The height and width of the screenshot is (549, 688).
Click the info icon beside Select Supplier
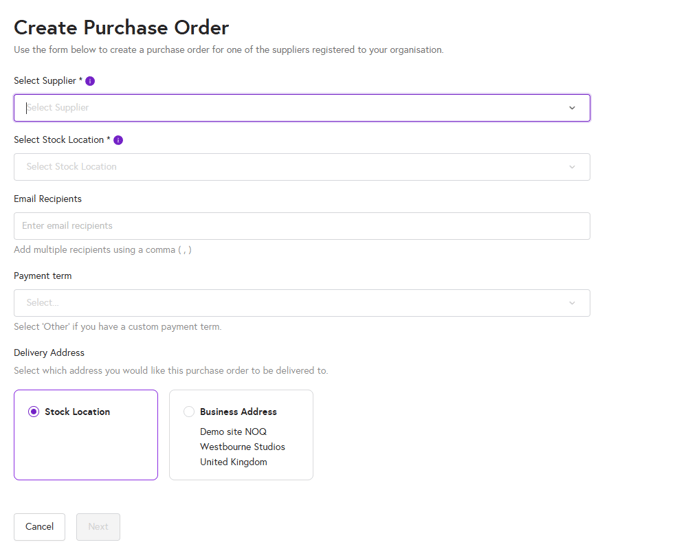pos(90,81)
